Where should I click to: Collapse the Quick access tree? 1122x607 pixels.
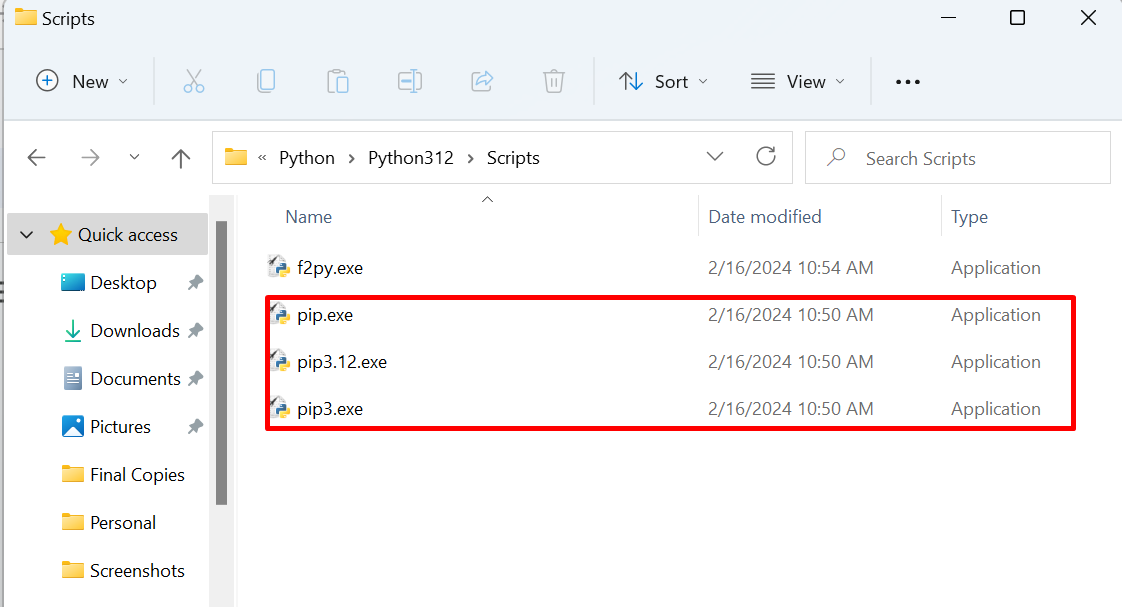pos(26,235)
